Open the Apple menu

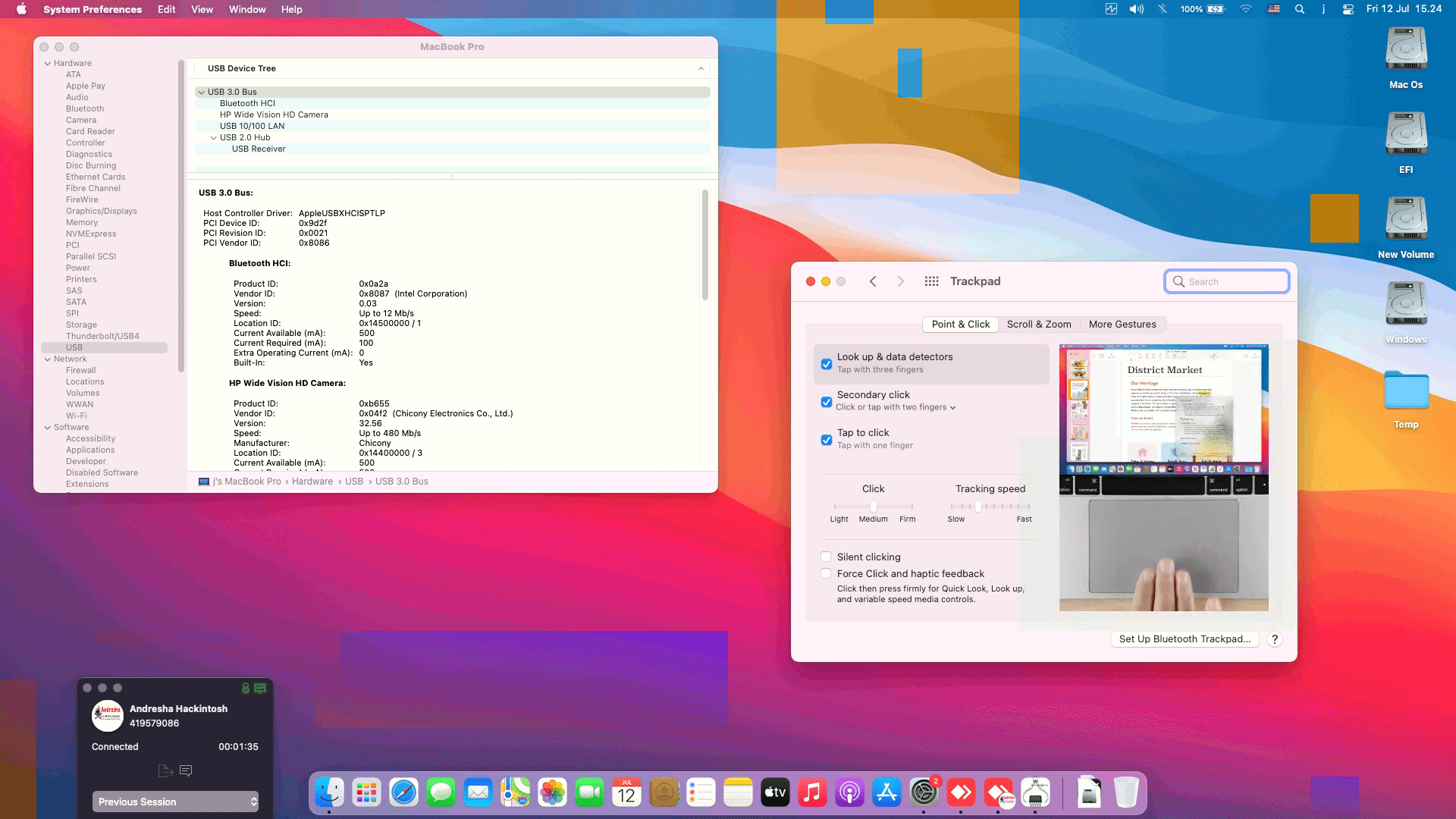coord(21,9)
